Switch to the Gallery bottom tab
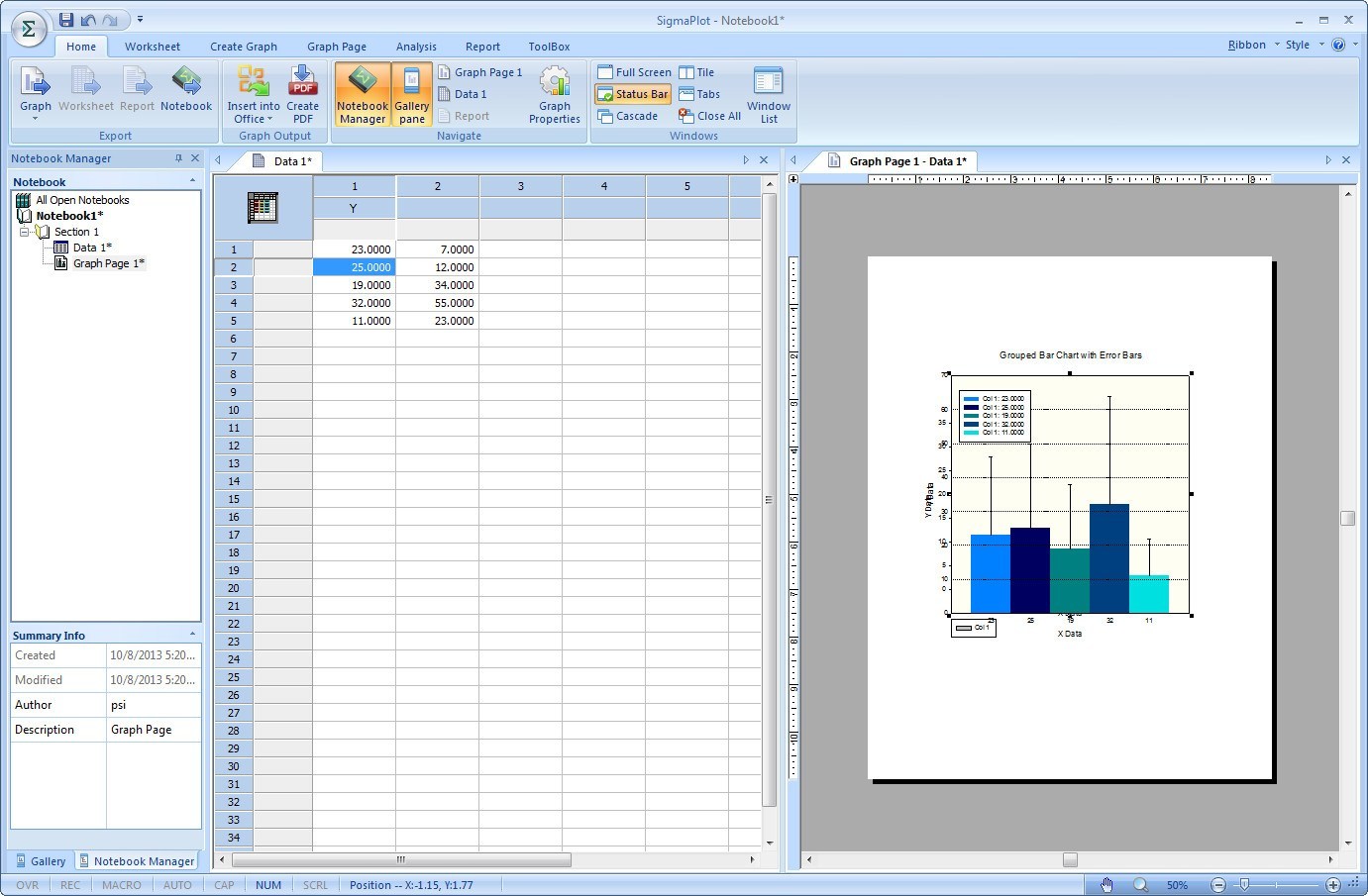Screen dimensions: 1368x896 tap(41, 861)
